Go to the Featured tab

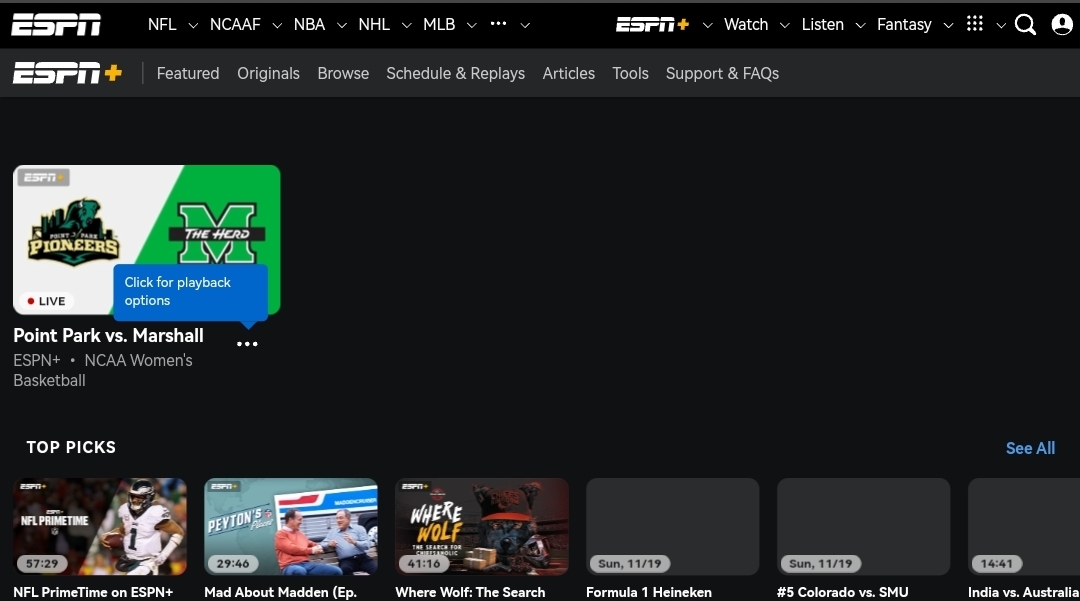tap(188, 74)
